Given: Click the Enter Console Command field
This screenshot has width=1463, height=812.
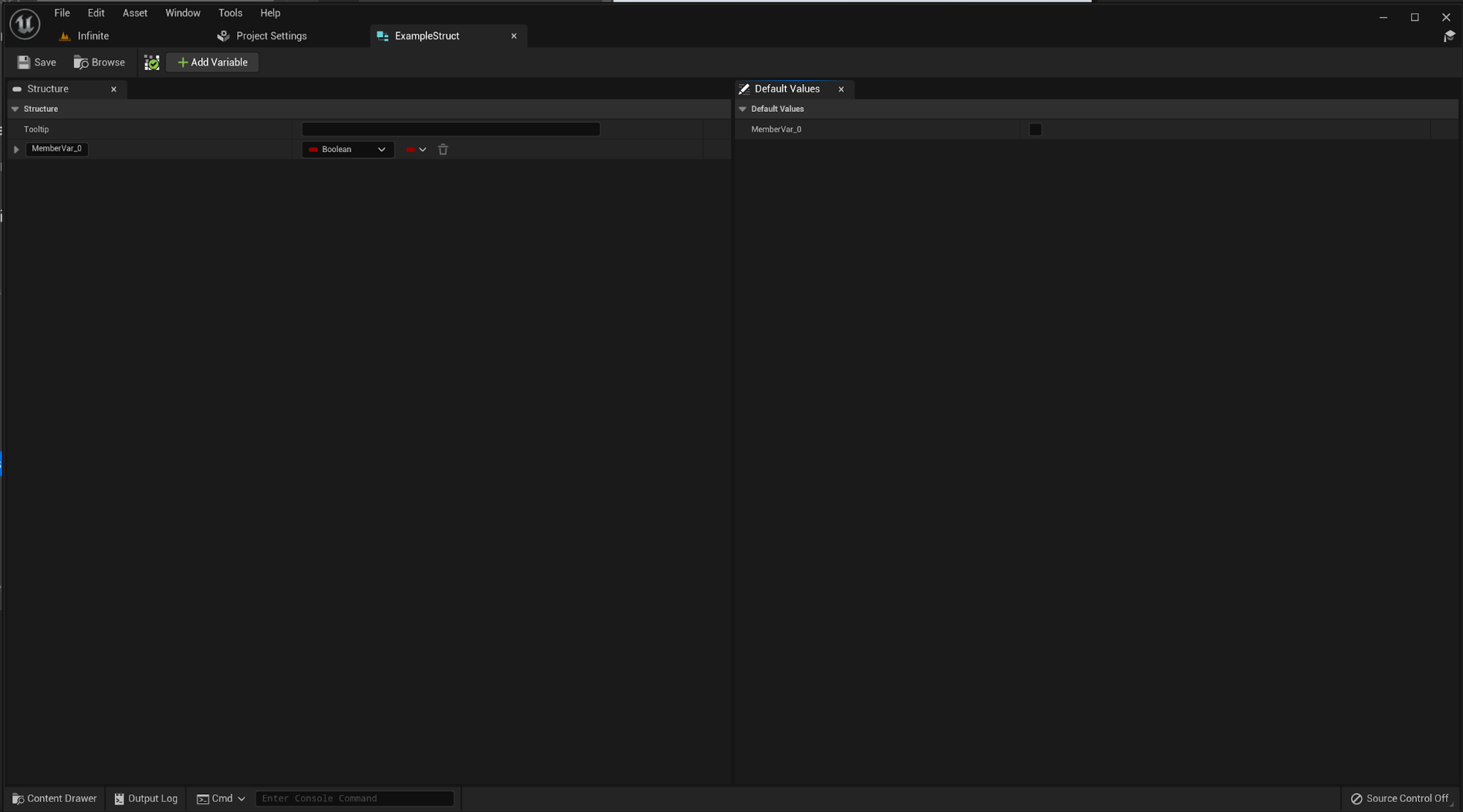Looking at the screenshot, I should pyautogui.click(x=355, y=798).
